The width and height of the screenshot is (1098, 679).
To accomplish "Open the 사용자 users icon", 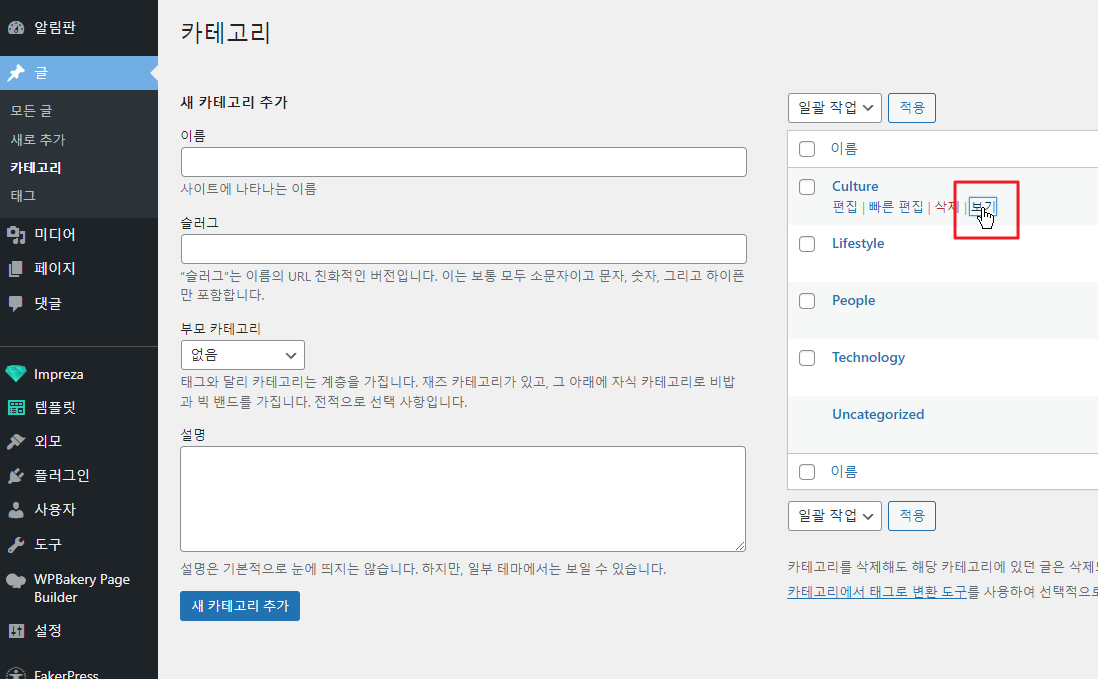I will (16, 510).
